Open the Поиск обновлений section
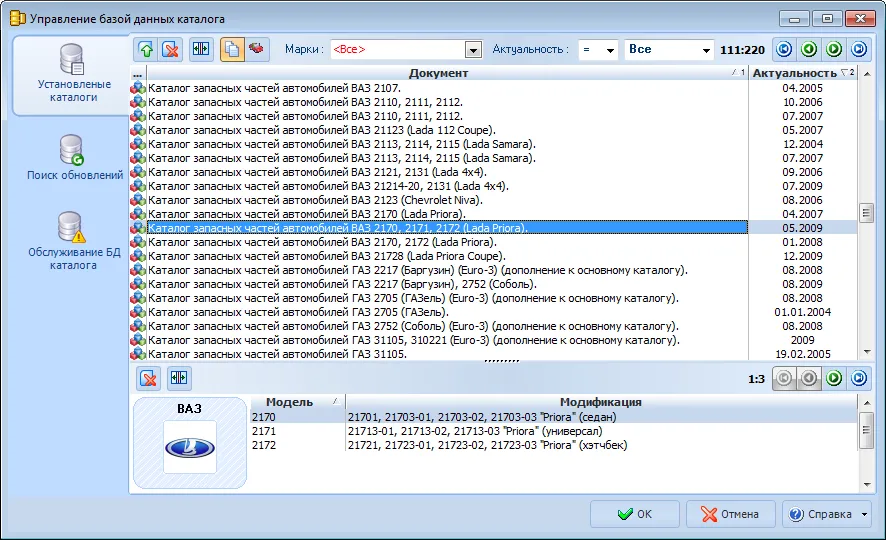The width and height of the screenshot is (886, 540). (x=74, y=158)
